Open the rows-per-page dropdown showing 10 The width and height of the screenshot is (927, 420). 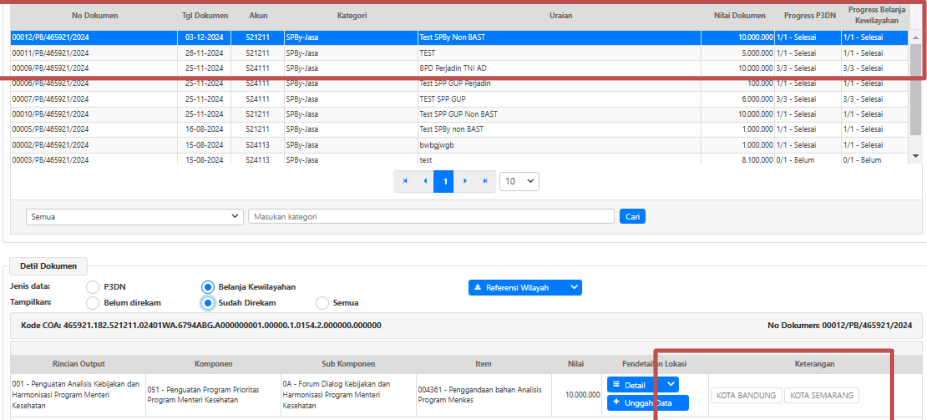coord(519,181)
